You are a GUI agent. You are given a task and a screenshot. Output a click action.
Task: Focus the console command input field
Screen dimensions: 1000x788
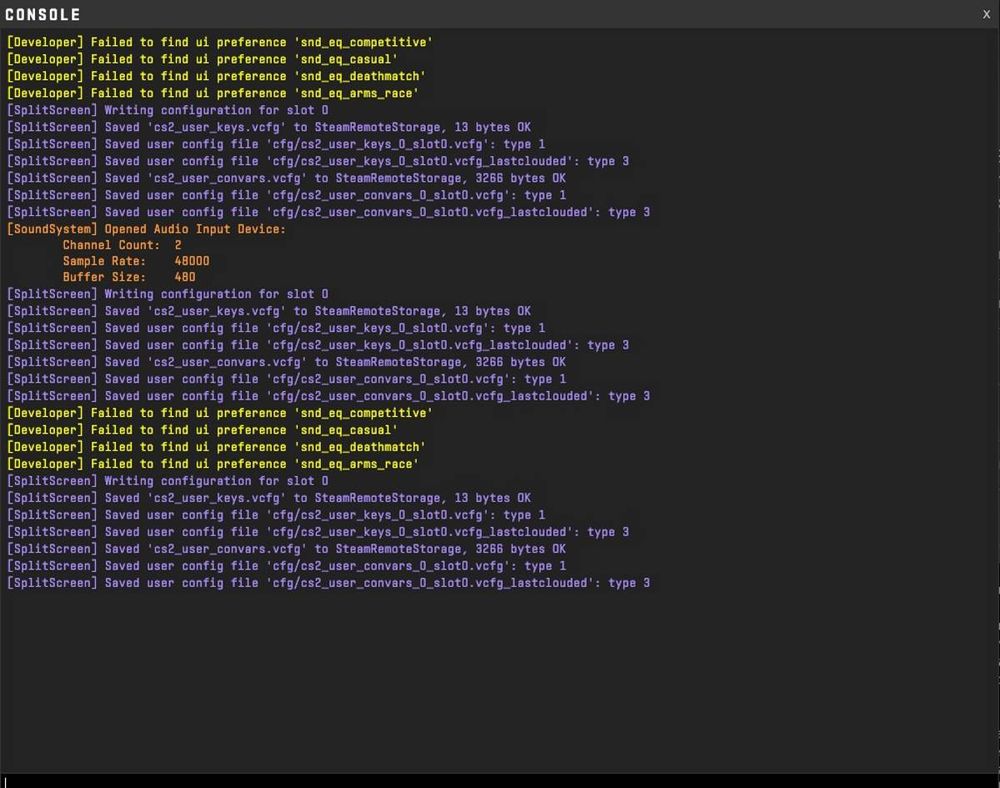pos(500,781)
